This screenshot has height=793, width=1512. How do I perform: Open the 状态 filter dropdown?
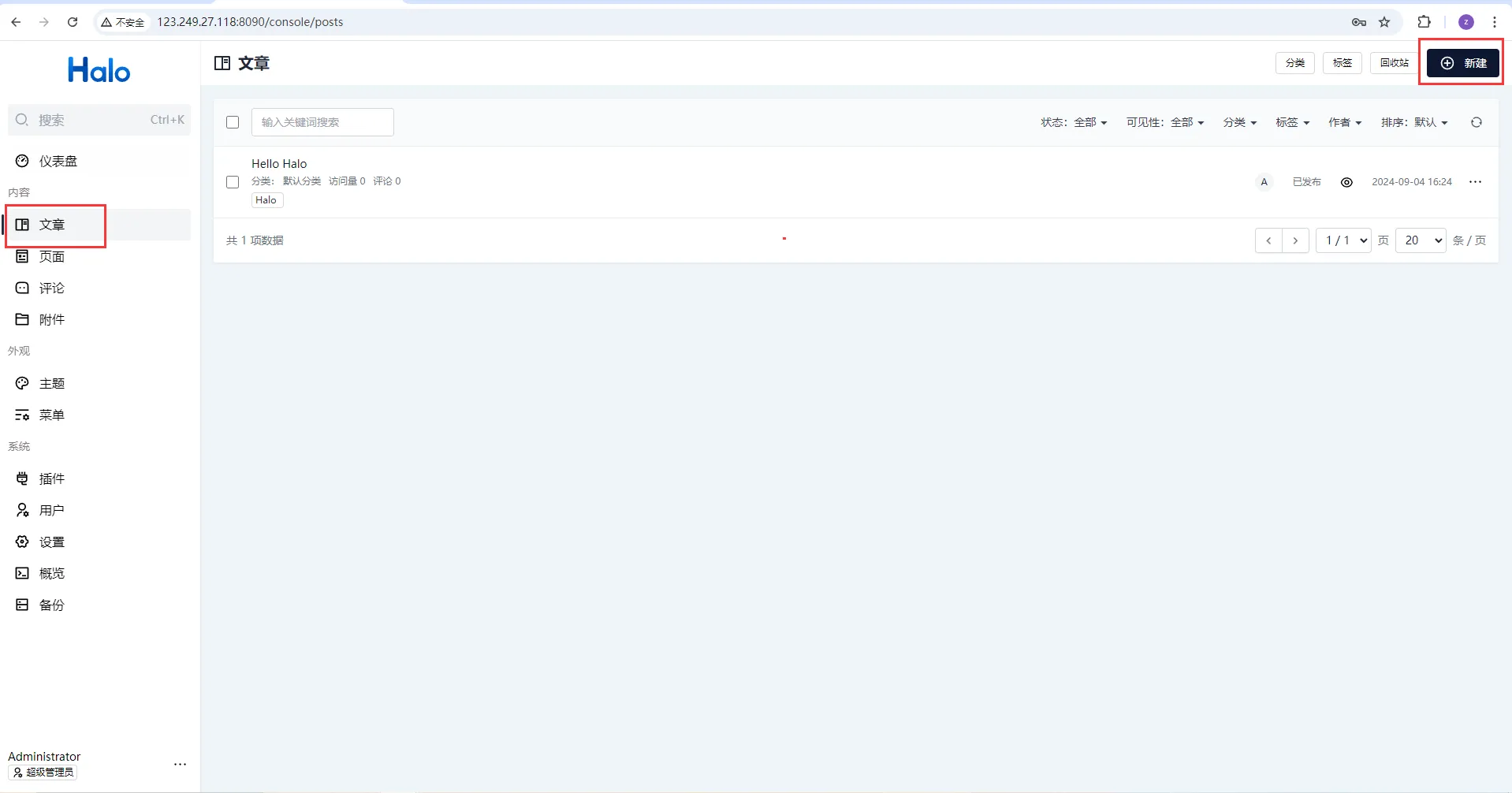click(1074, 122)
